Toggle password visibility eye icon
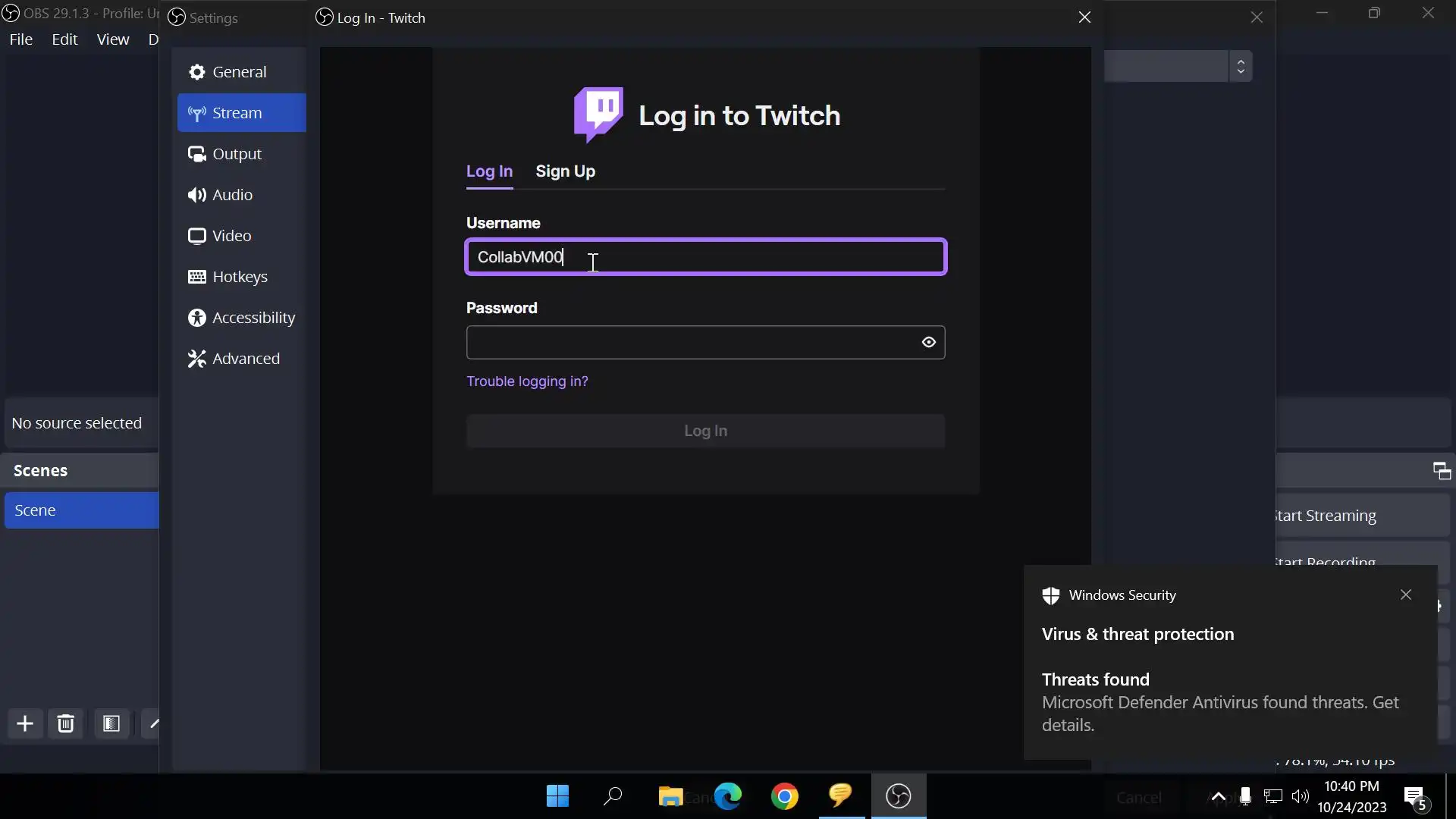Image resolution: width=1456 pixels, height=819 pixels. [928, 343]
